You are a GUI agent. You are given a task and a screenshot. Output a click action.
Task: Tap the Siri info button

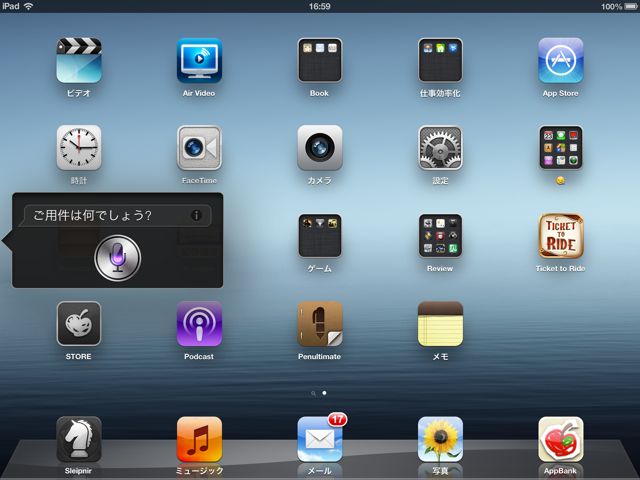tap(196, 215)
